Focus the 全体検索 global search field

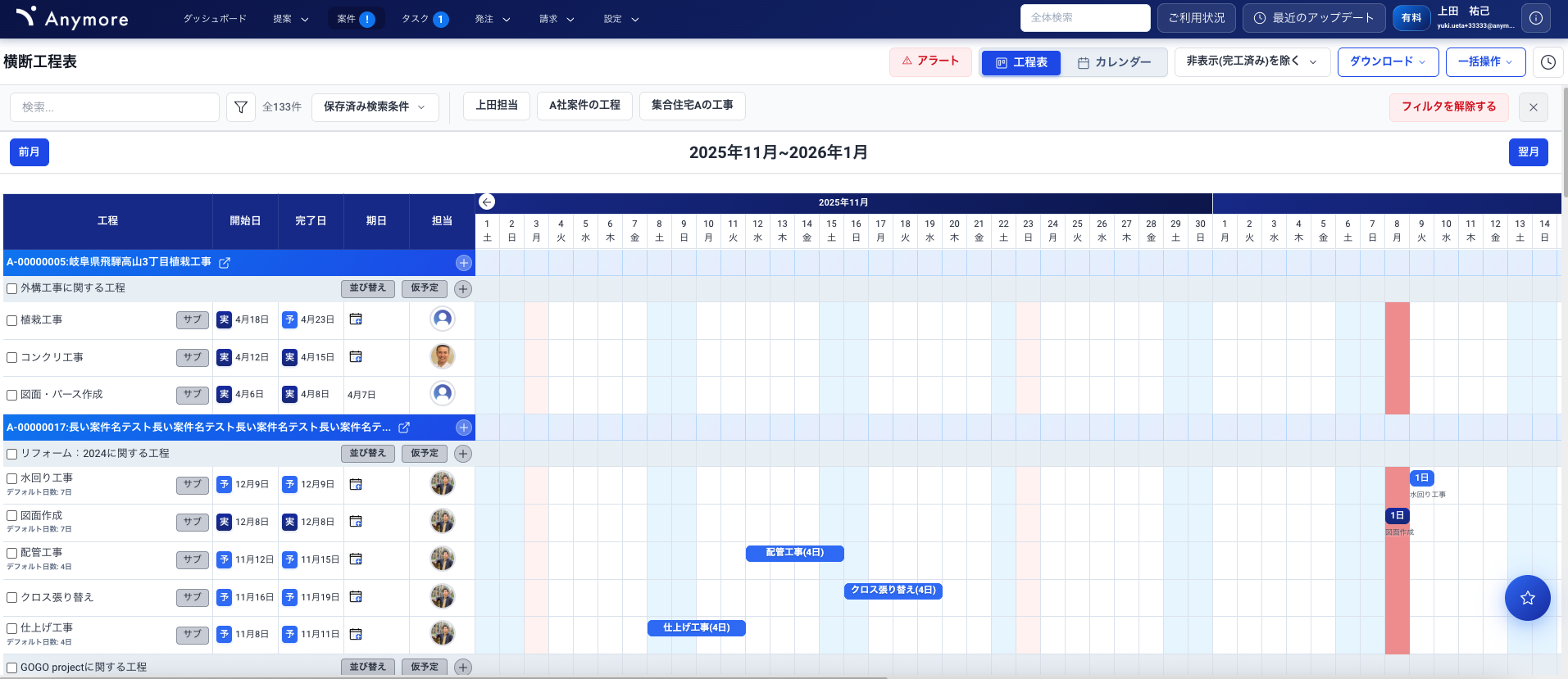point(1085,18)
